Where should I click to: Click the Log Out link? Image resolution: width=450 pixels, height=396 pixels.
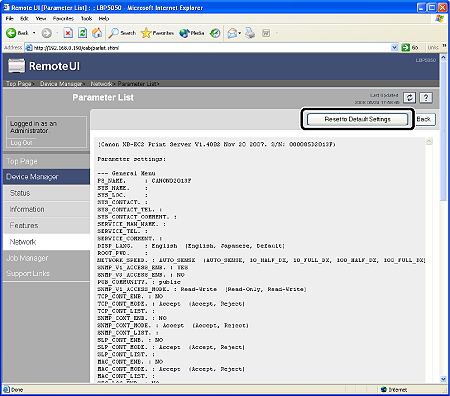click(21, 143)
